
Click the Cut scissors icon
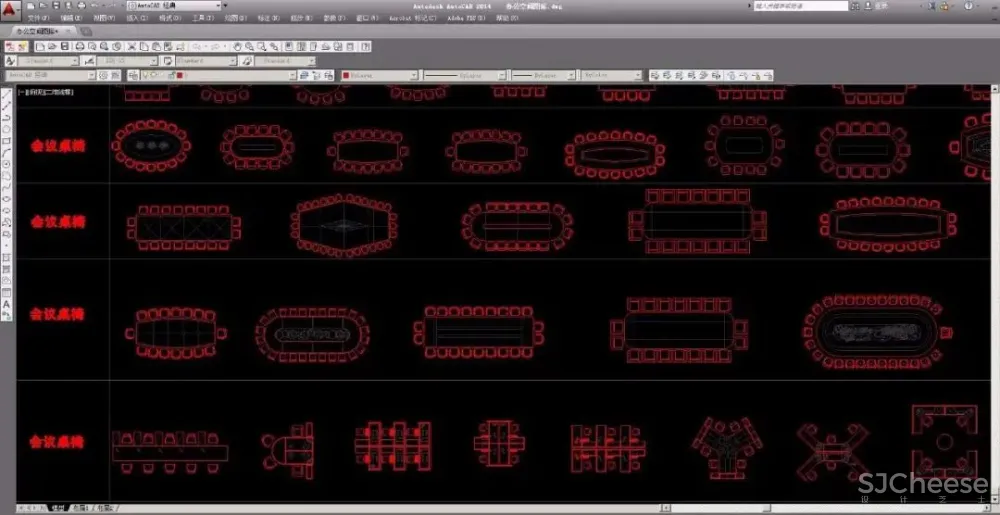(131, 47)
